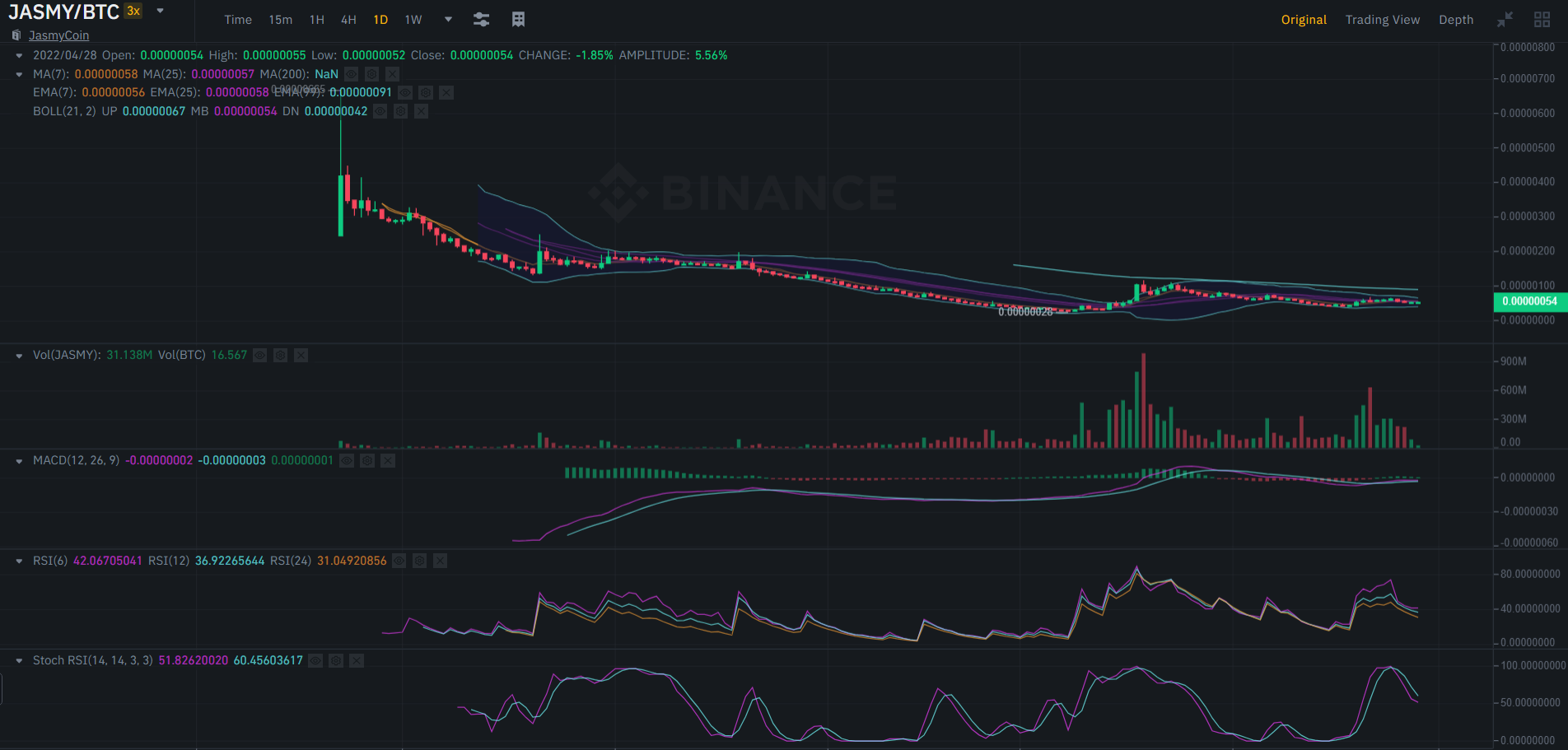Toggle RSI indicator visibility eye

[x=399, y=561]
